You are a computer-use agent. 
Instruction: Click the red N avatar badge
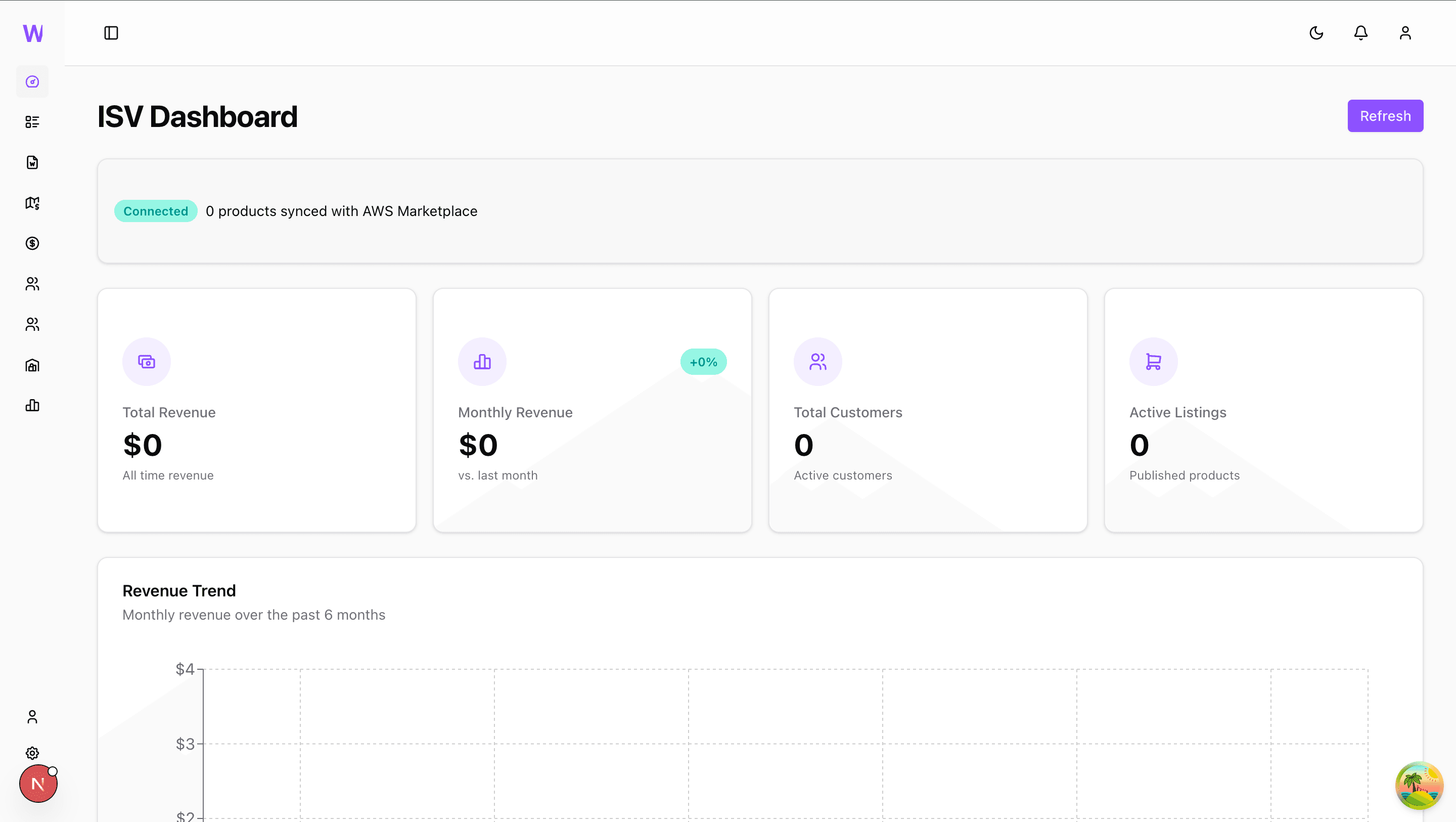click(38, 784)
